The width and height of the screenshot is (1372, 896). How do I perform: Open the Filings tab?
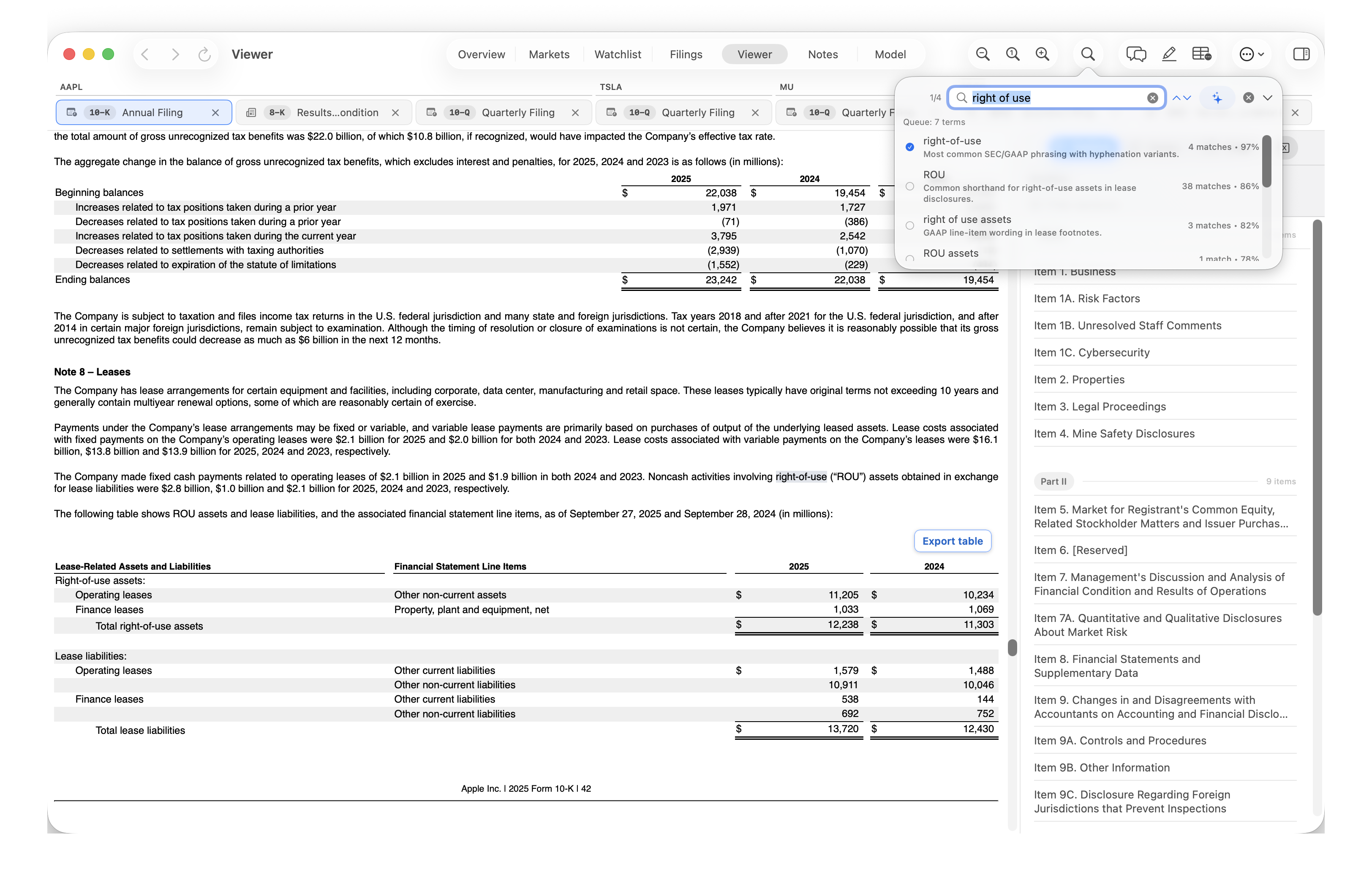(x=686, y=54)
